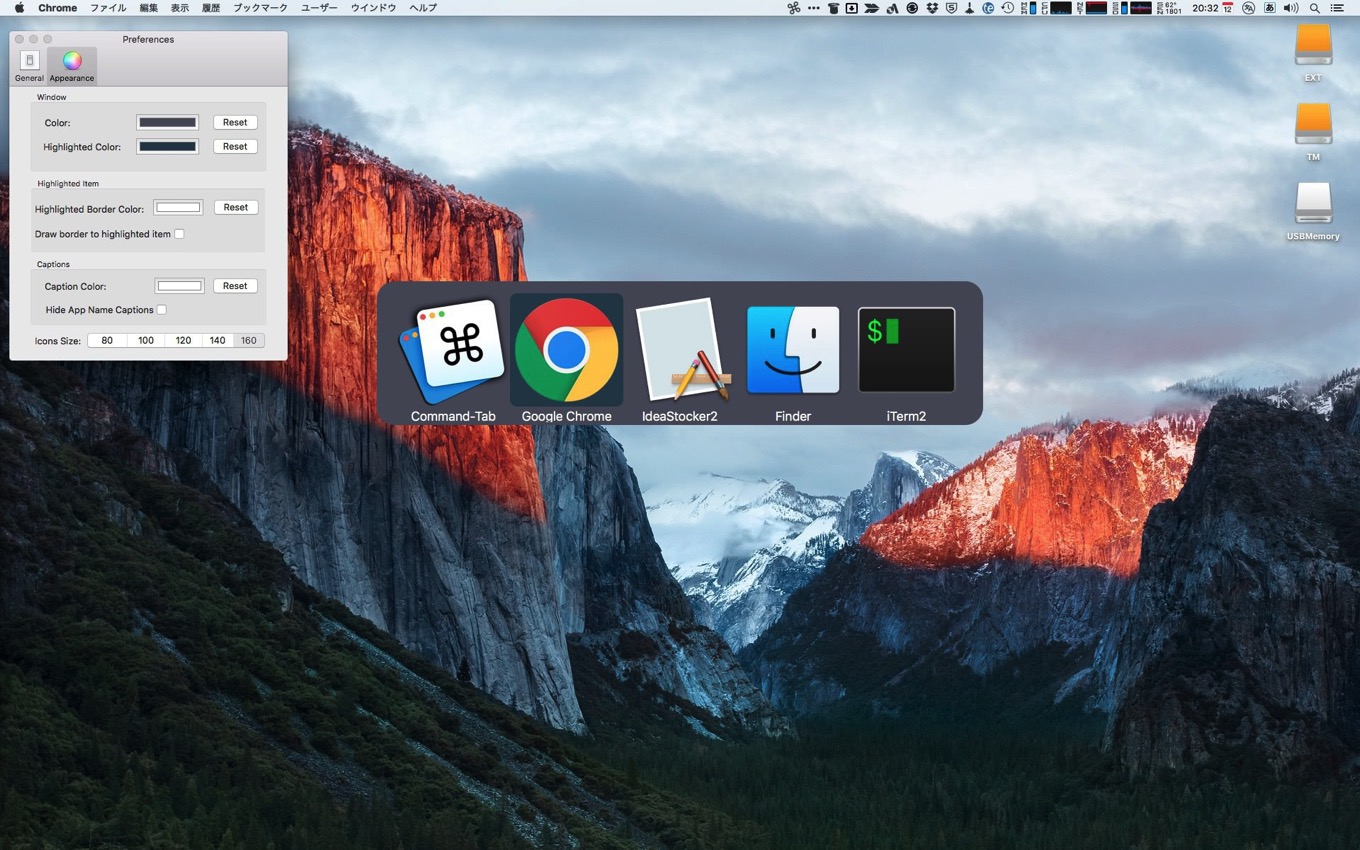Reset the Caption Color setting
This screenshot has width=1360, height=850.
pos(235,285)
